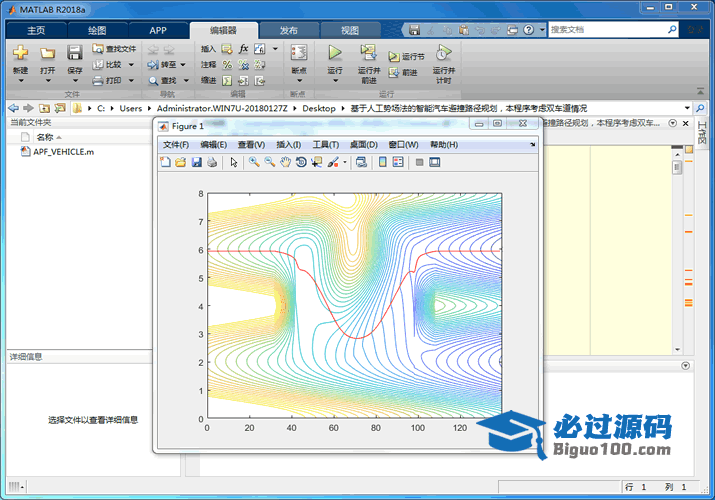Click Desktop in the path bar

coord(319,108)
